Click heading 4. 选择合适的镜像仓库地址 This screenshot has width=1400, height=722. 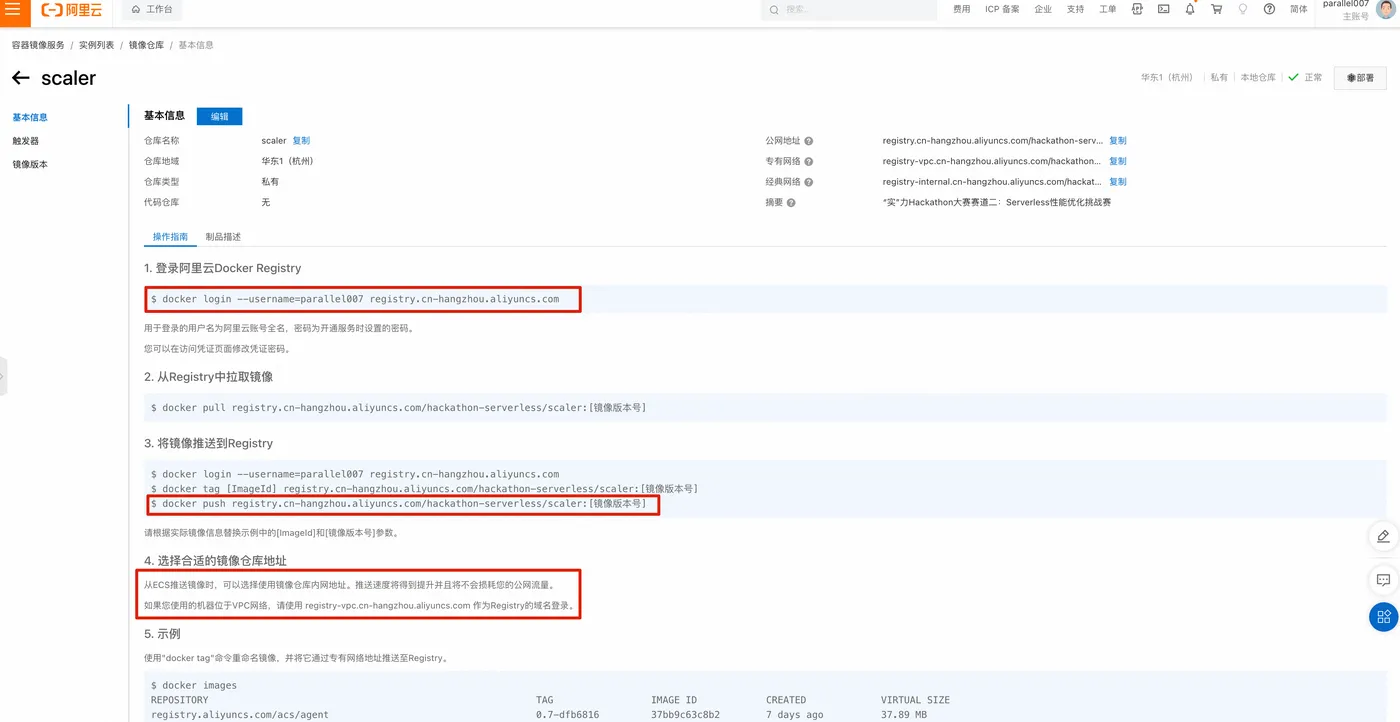215,561
